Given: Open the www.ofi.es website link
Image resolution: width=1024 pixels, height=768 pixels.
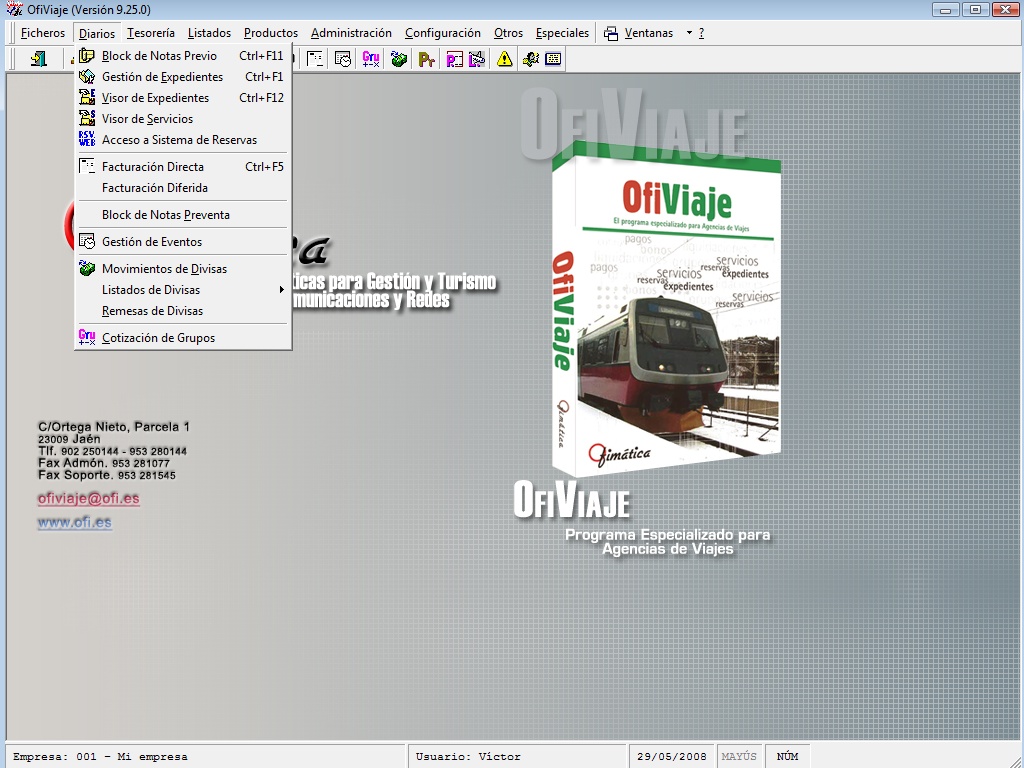Looking at the screenshot, I should [74, 522].
